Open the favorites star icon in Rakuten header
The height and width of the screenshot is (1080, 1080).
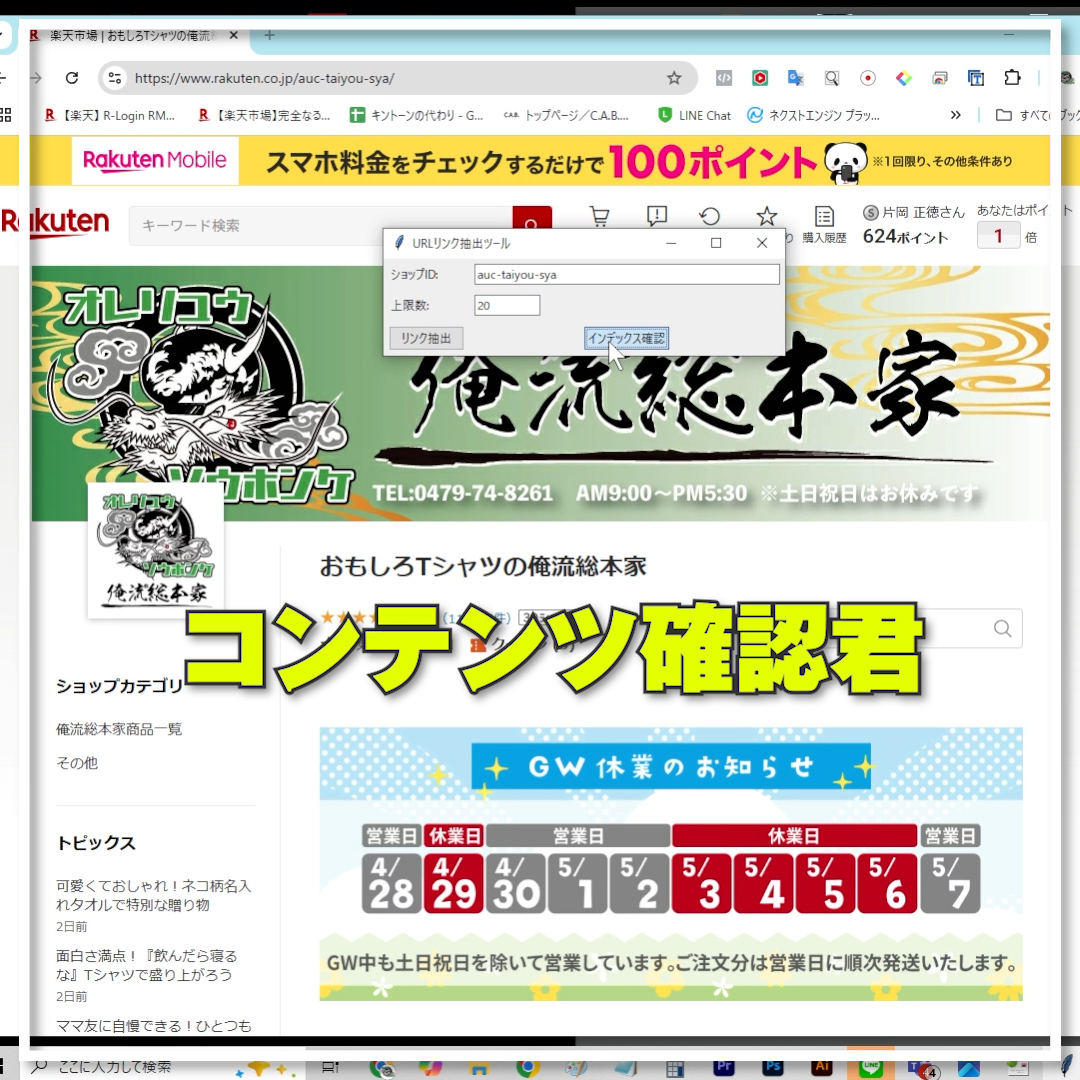pos(766,216)
